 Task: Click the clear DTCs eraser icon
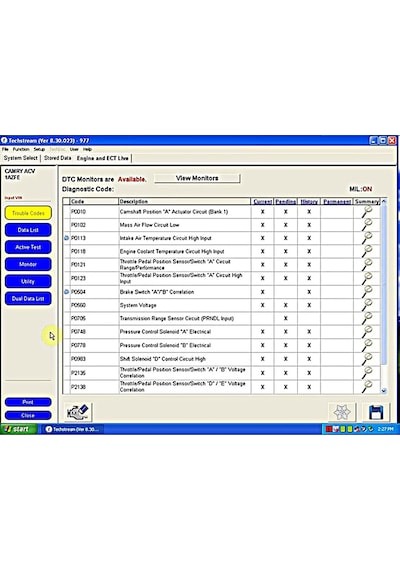pos(78,412)
